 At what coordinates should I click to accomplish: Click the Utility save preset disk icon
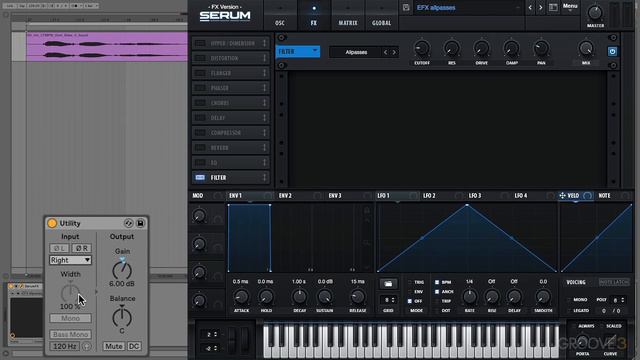140,223
